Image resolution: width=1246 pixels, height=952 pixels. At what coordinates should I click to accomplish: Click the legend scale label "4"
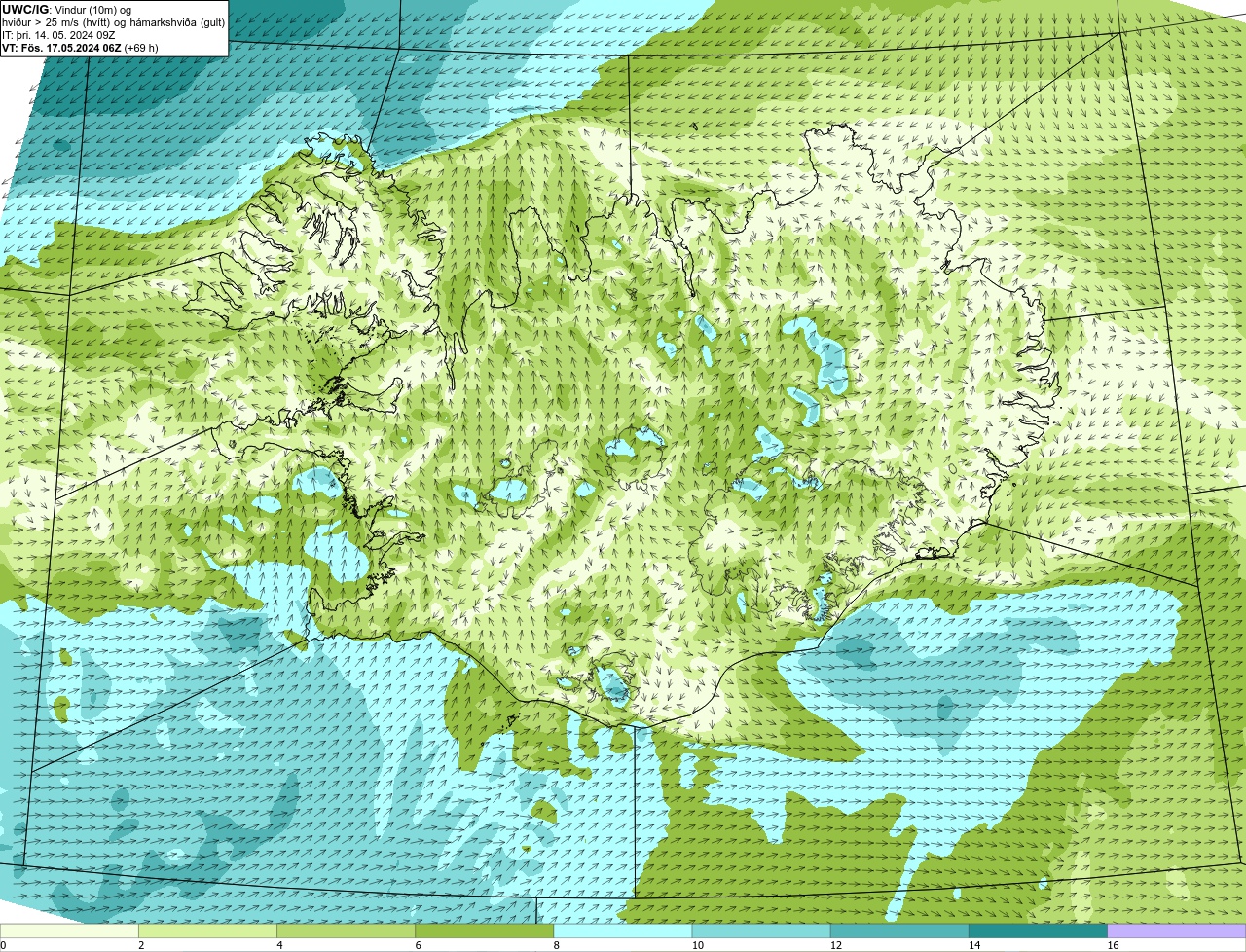[x=279, y=945]
